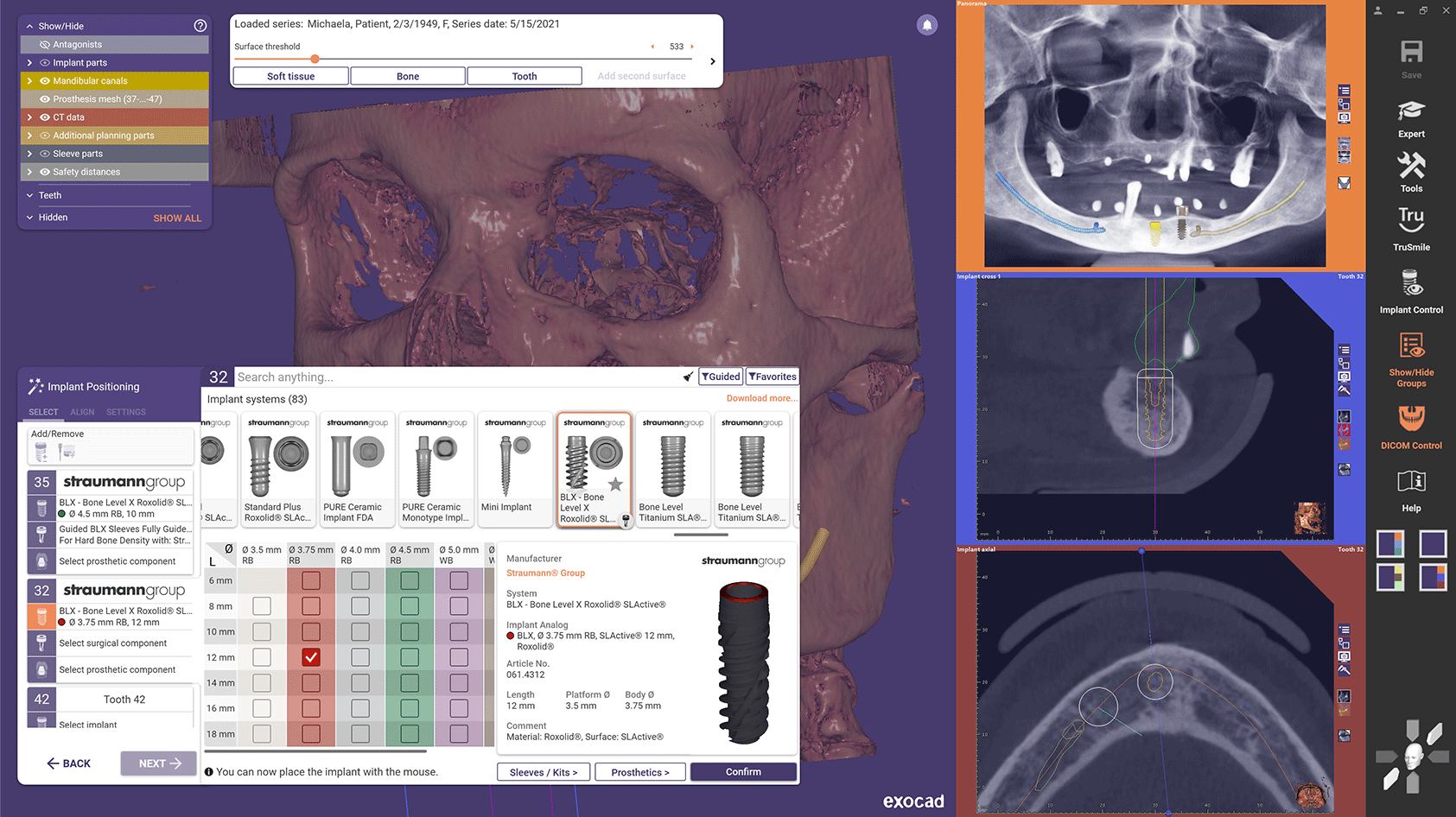Screen dimensions: 1456x817
Task: Clear search with the broom icon
Action: tap(688, 377)
